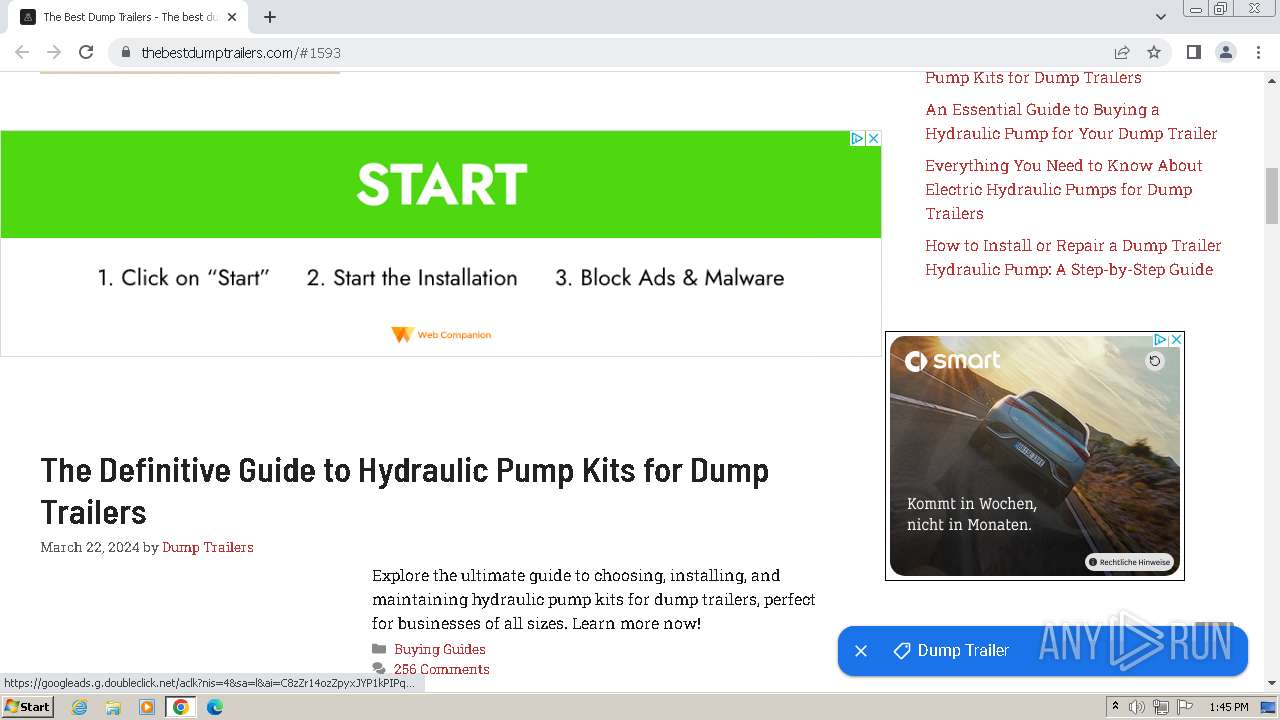
Task: Open the Windows Start menu
Action: tap(27, 707)
